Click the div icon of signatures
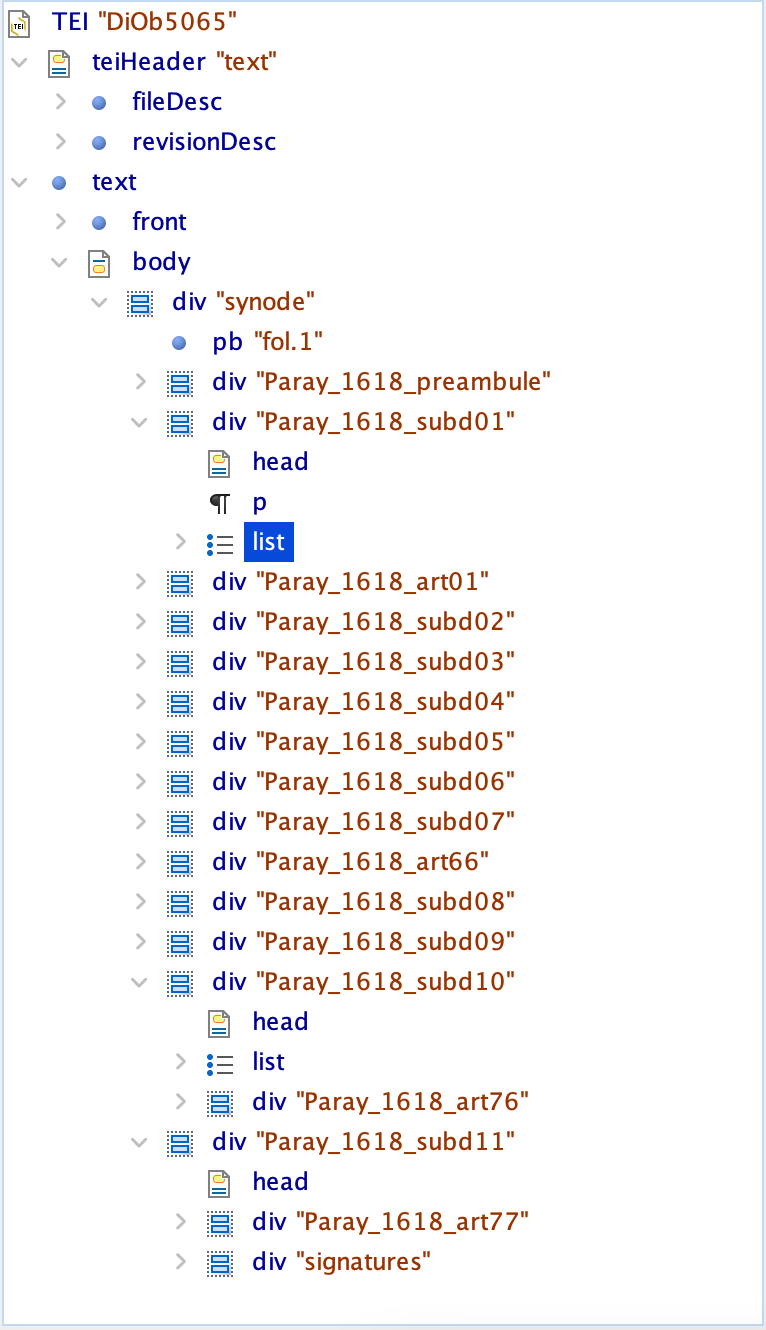766x1330 pixels. click(x=219, y=1262)
